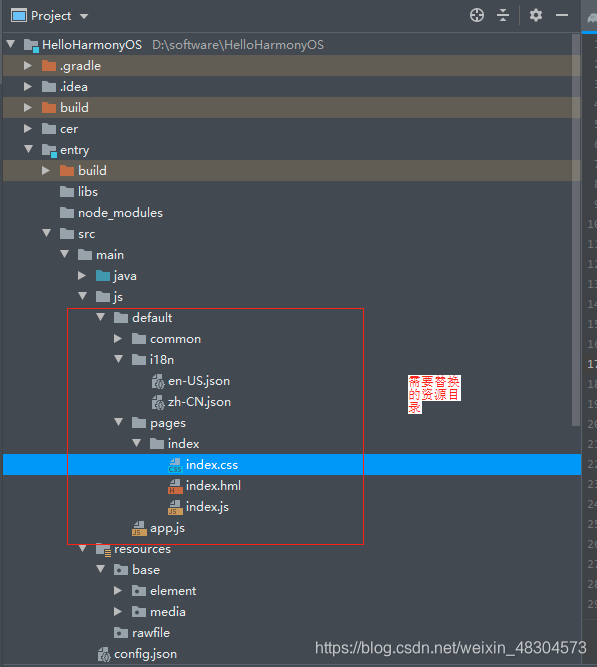Image resolution: width=597 pixels, height=667 pixels.
Task: Select the src folder label
Action: 86,234
